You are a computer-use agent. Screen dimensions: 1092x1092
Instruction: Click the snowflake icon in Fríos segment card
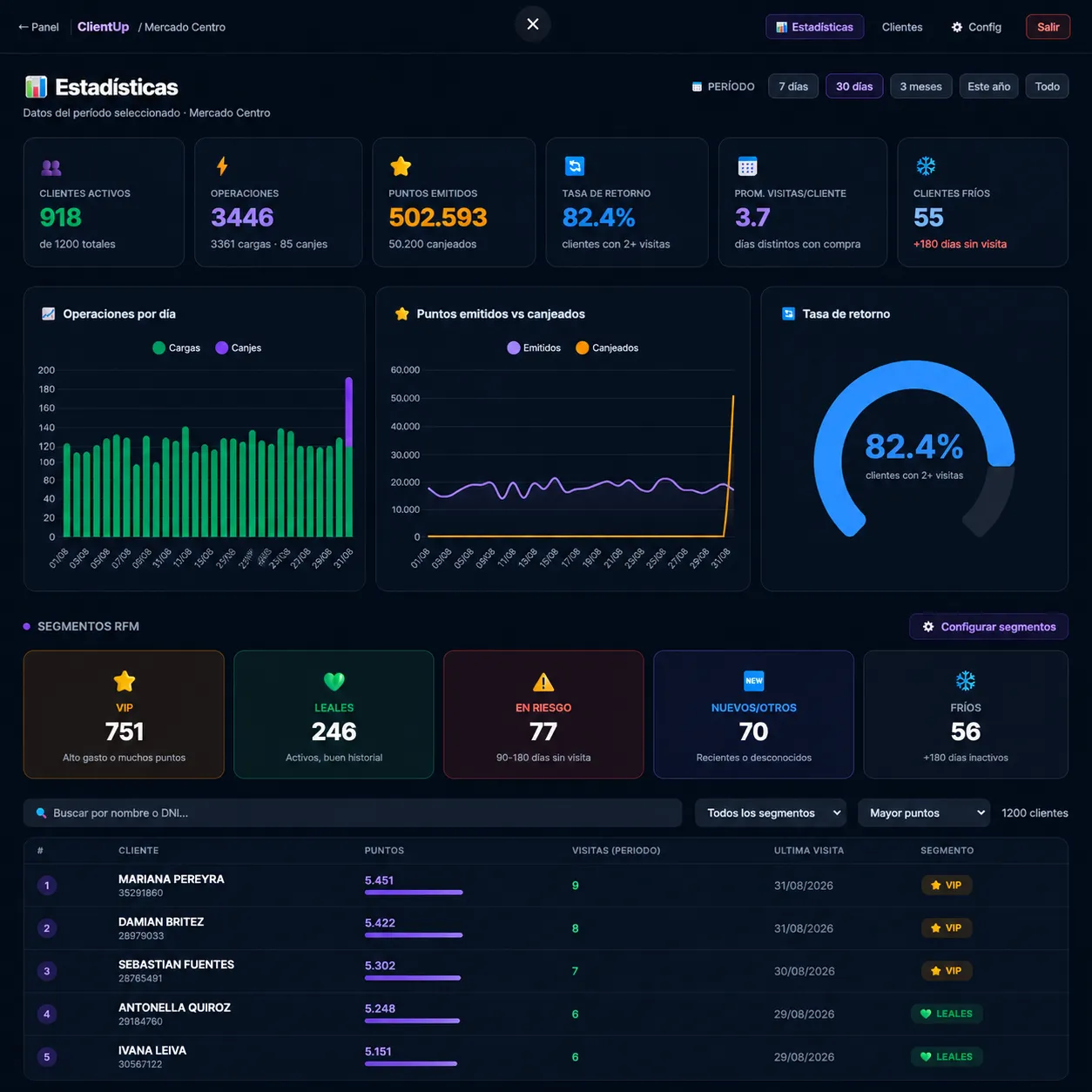click(966, 681)
